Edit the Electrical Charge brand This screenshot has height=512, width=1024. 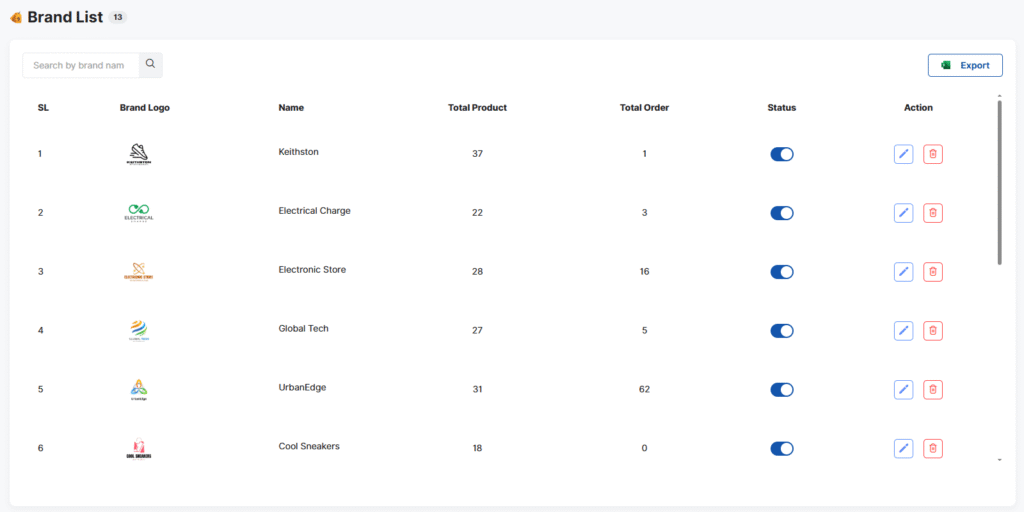coord(903,213)
